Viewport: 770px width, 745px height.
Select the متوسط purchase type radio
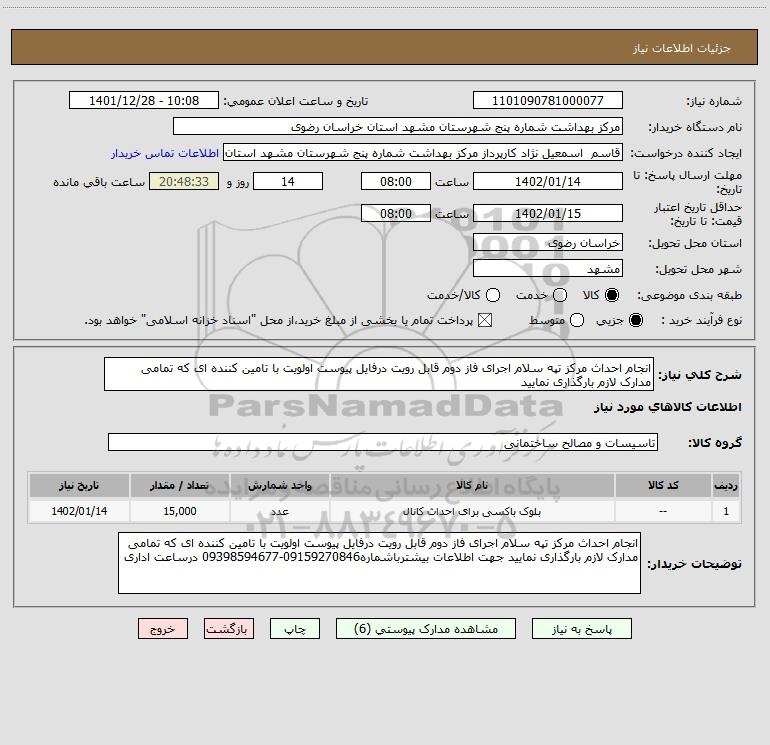point(577,320)
